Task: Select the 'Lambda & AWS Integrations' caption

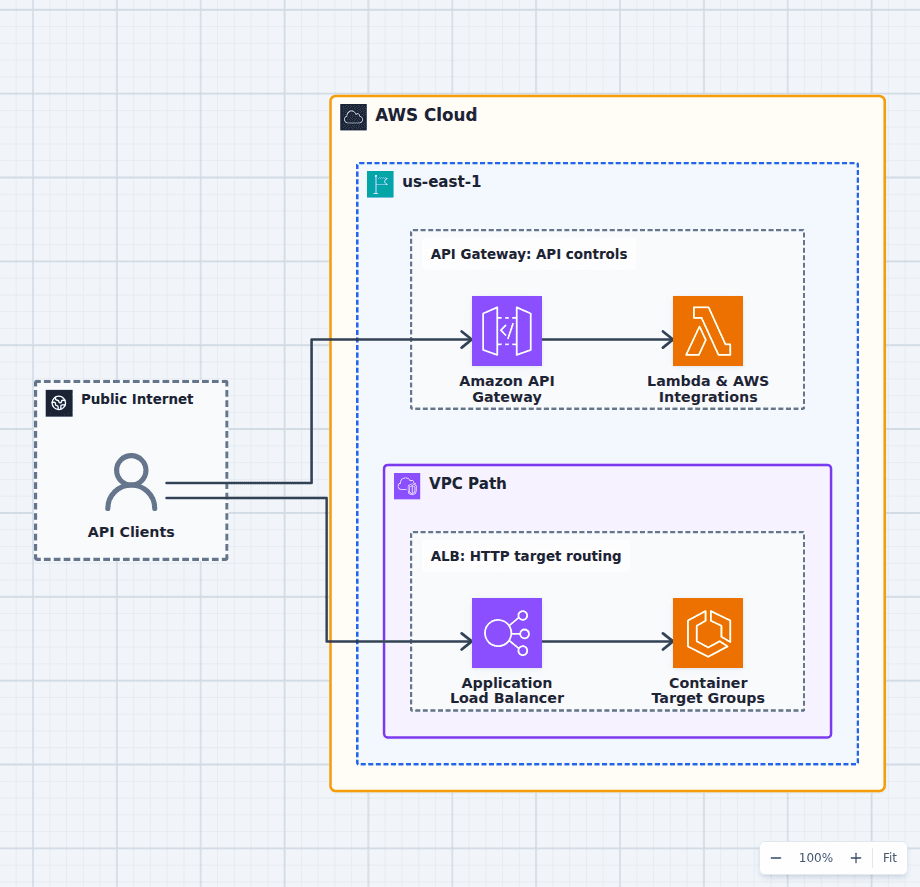Action: pyautogui.click(x=708, y=389)
